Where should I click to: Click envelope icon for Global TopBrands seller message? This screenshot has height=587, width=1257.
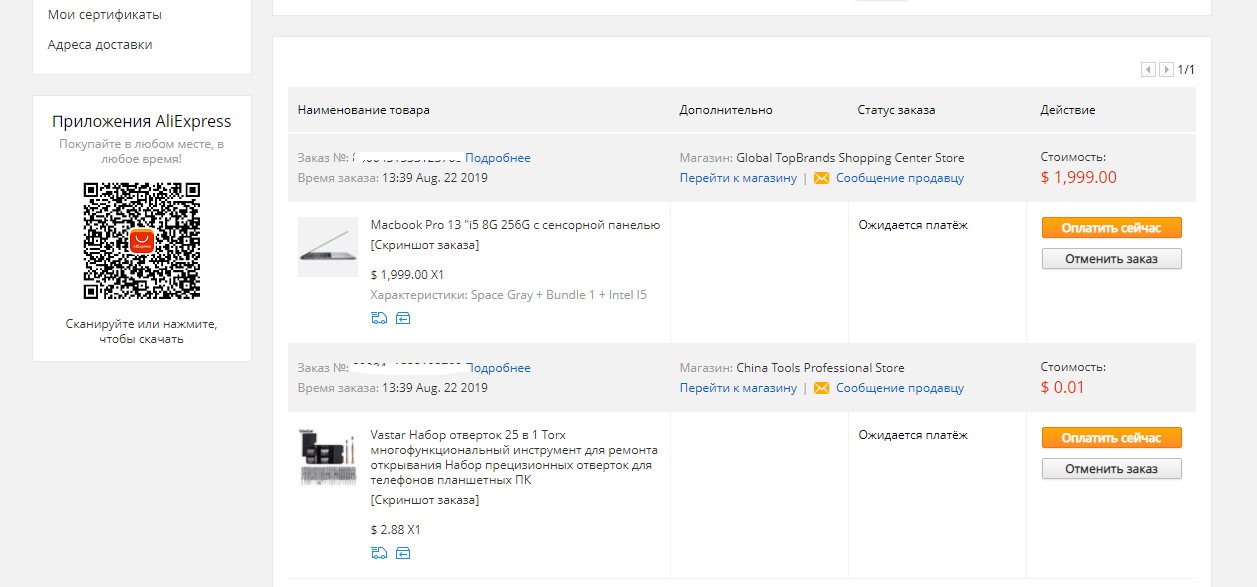pos(822,178)
